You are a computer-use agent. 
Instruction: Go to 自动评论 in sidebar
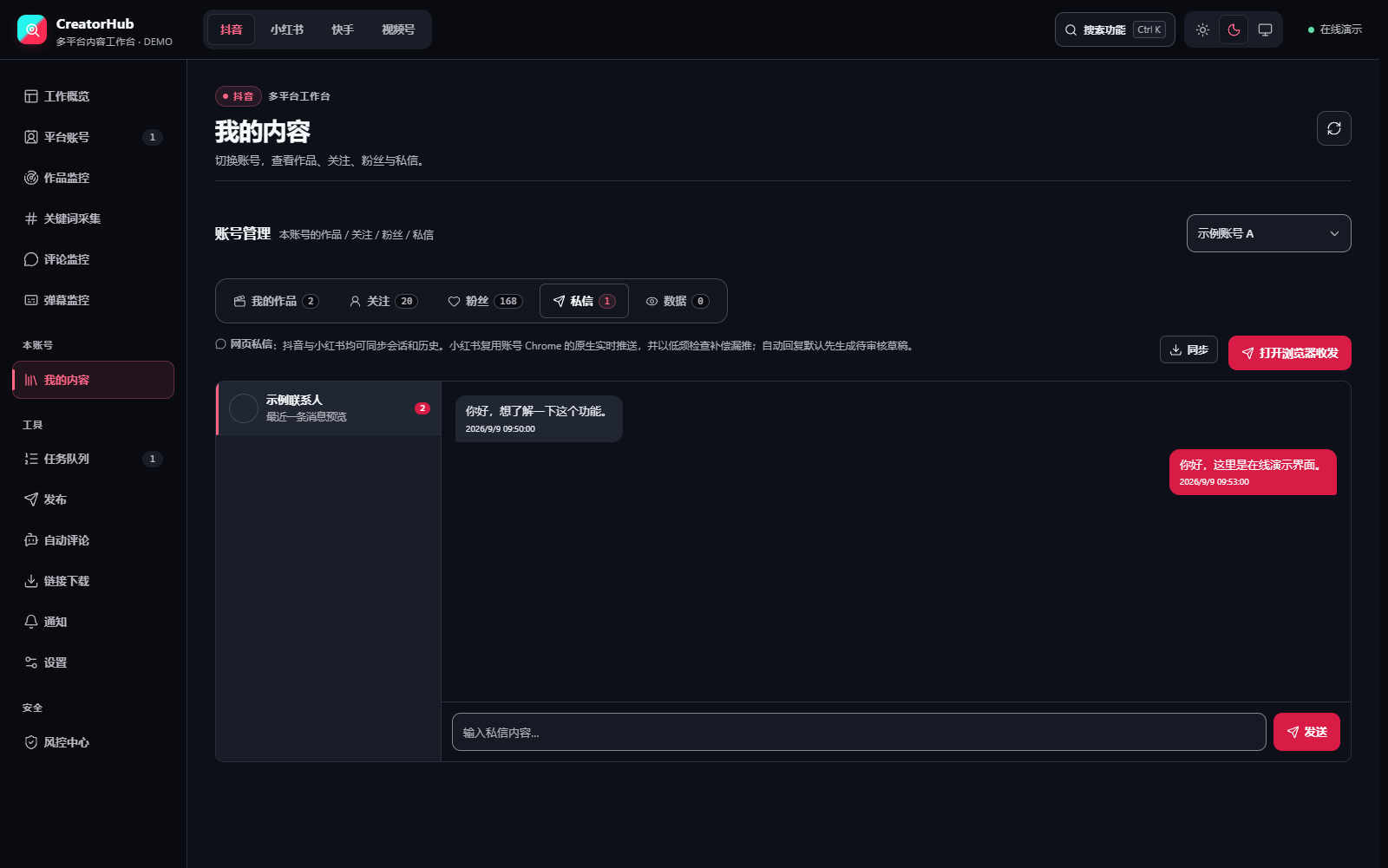tap(93, 540)
